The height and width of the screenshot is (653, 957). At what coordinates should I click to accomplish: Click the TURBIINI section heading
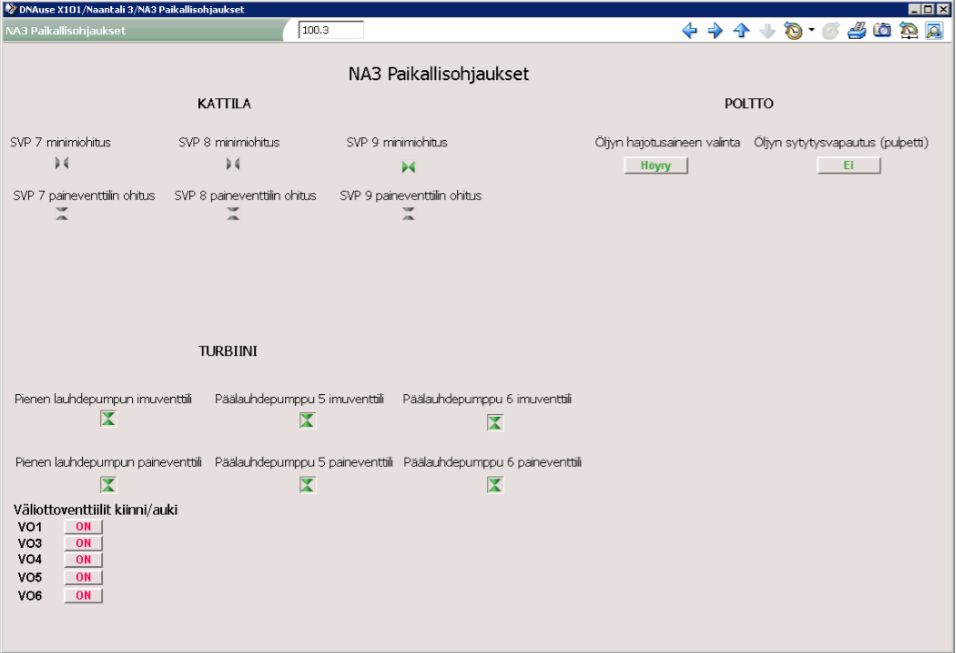[x=228, y=352]
